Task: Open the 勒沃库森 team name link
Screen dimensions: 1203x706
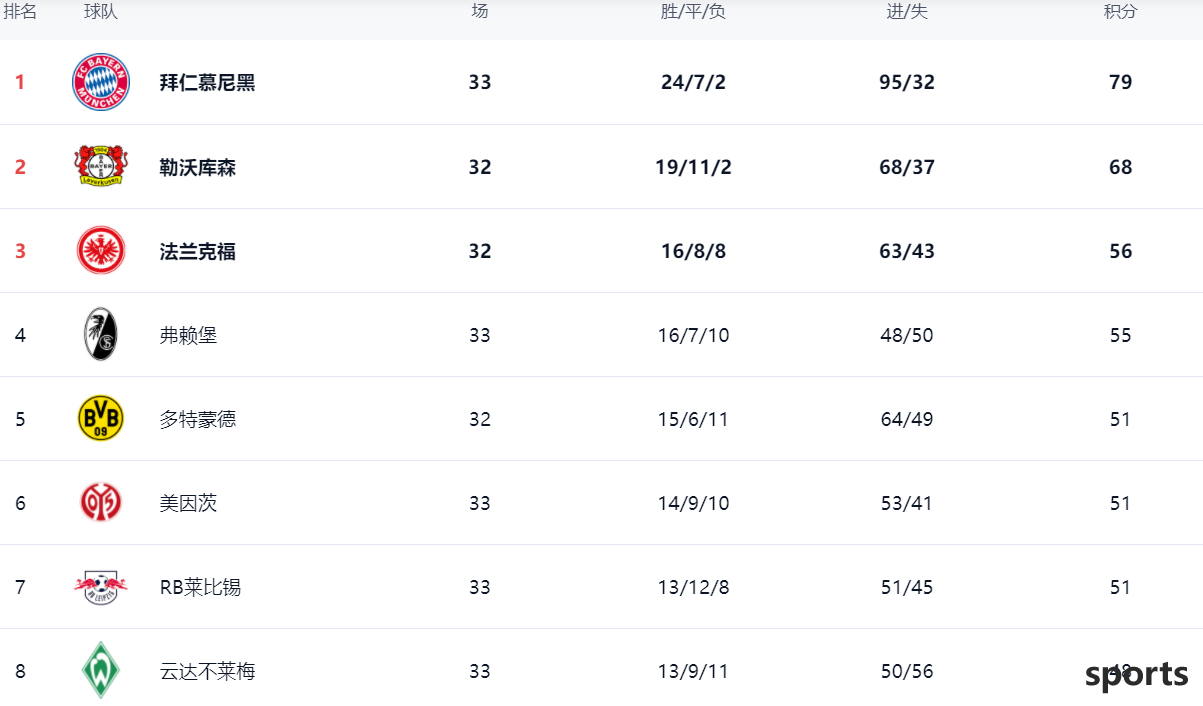Action: [198, 166]
